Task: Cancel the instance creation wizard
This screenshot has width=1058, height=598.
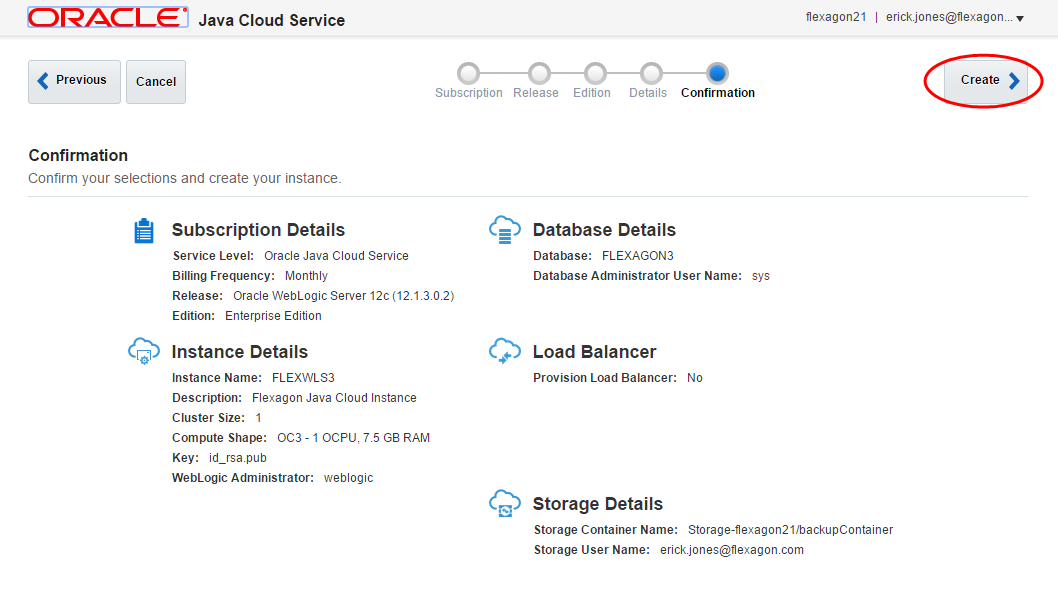Action: coord(156,82)
